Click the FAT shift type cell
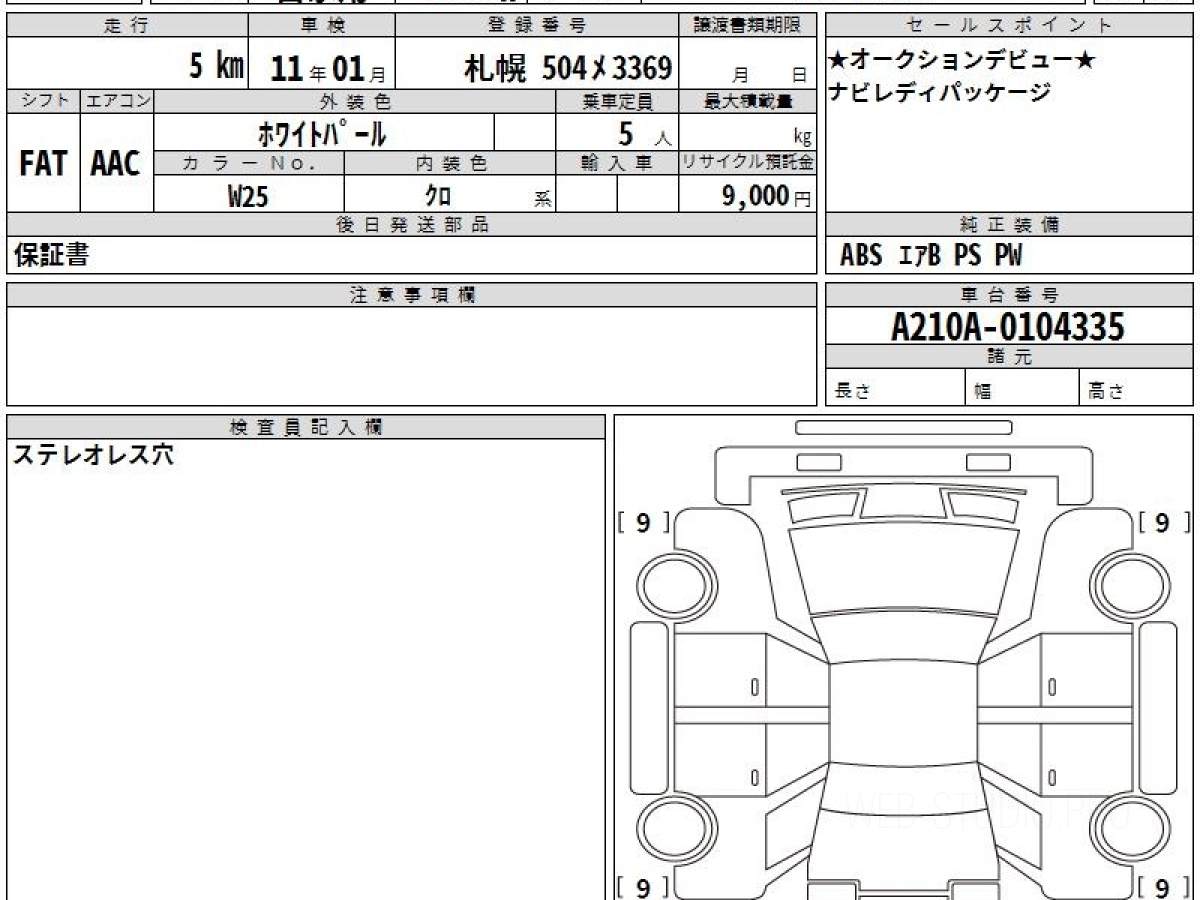The image size is (1200, 900). tap(43, 163)
